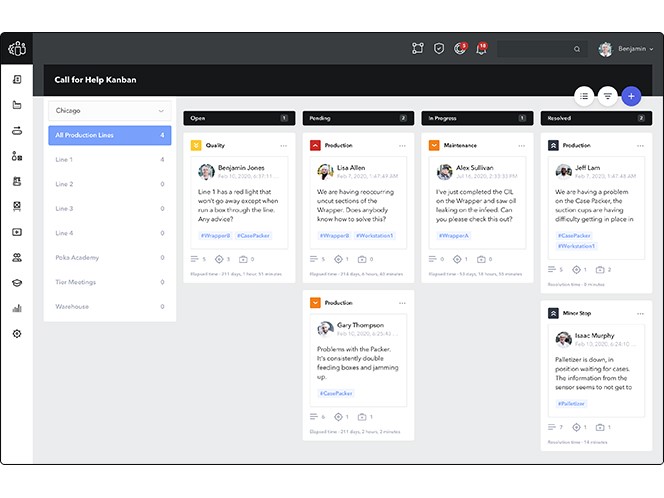Click the Poka logo in top-left corner
The height and width of the screenshot is (498, 664).
[17, 48]
